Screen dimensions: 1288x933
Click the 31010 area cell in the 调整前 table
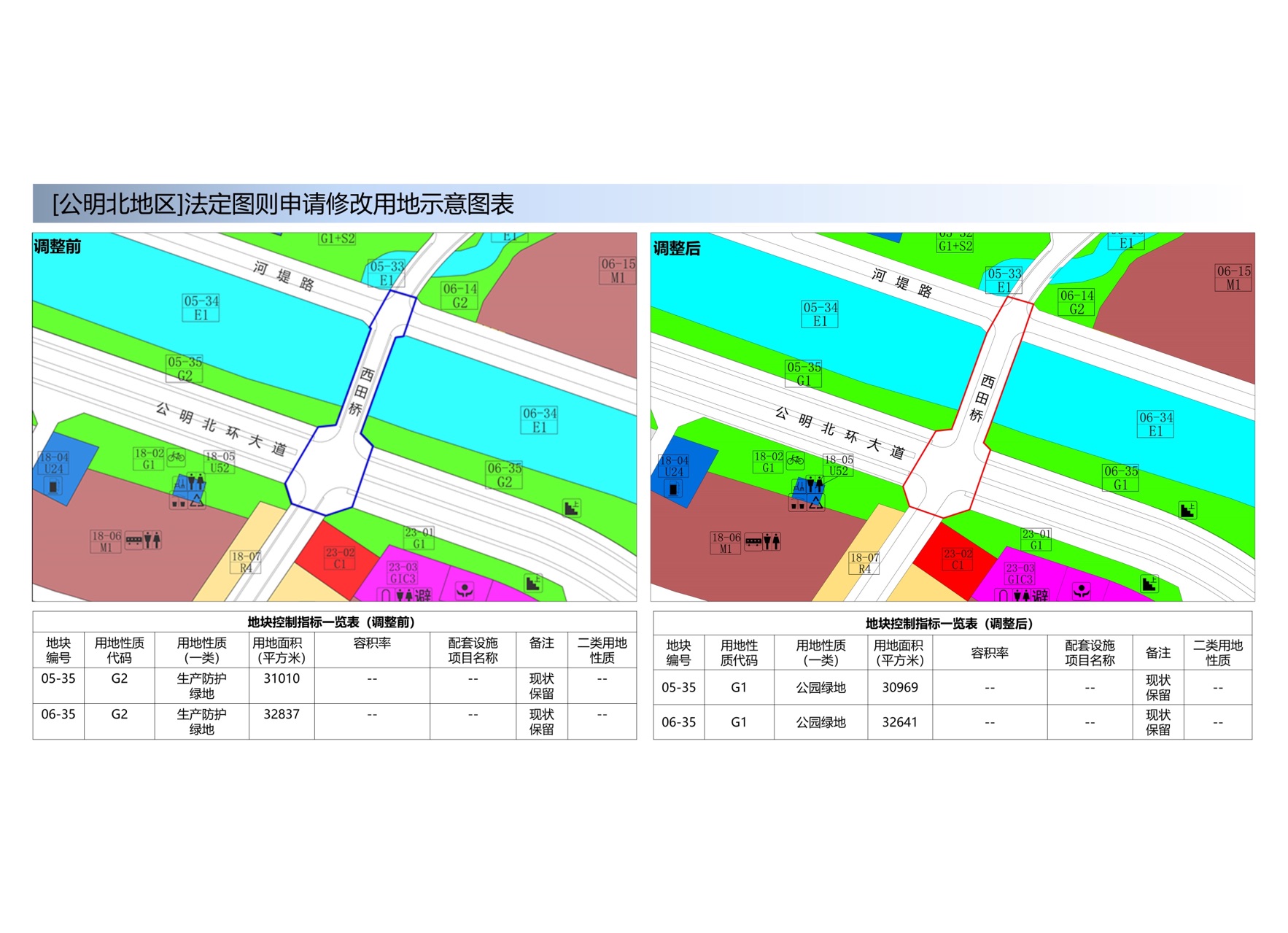click(282, 679)
